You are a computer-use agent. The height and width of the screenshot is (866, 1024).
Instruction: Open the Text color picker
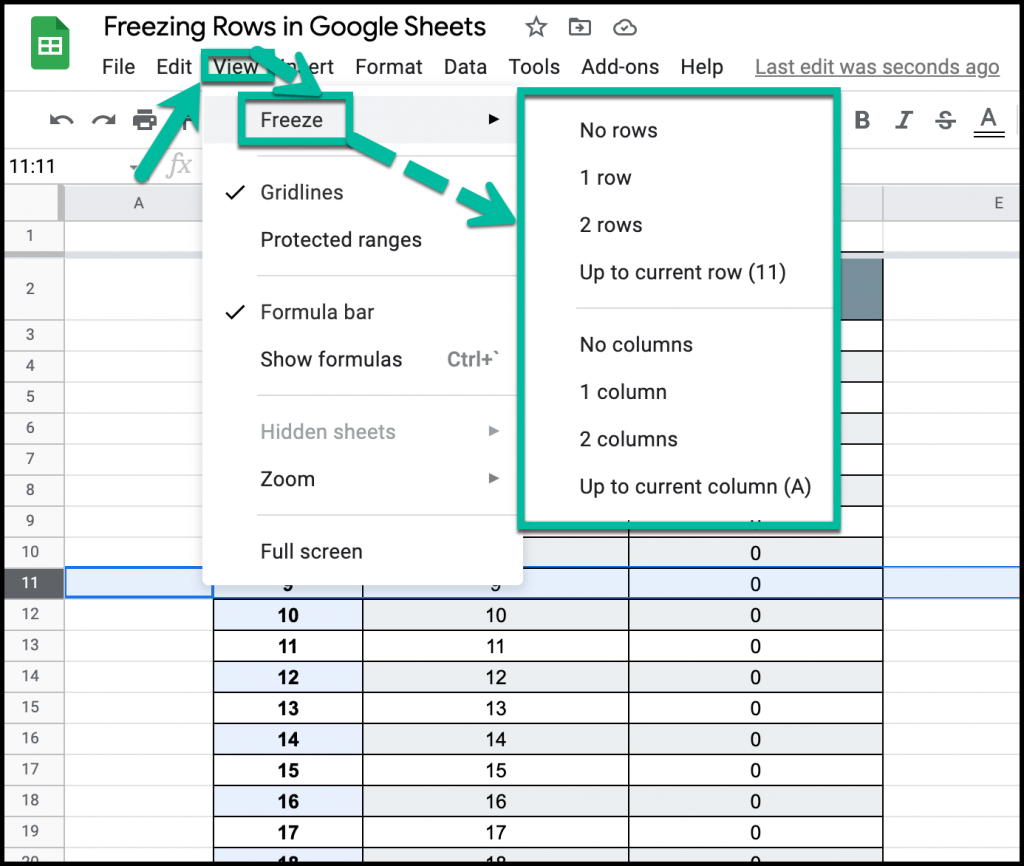click(988, 119)
